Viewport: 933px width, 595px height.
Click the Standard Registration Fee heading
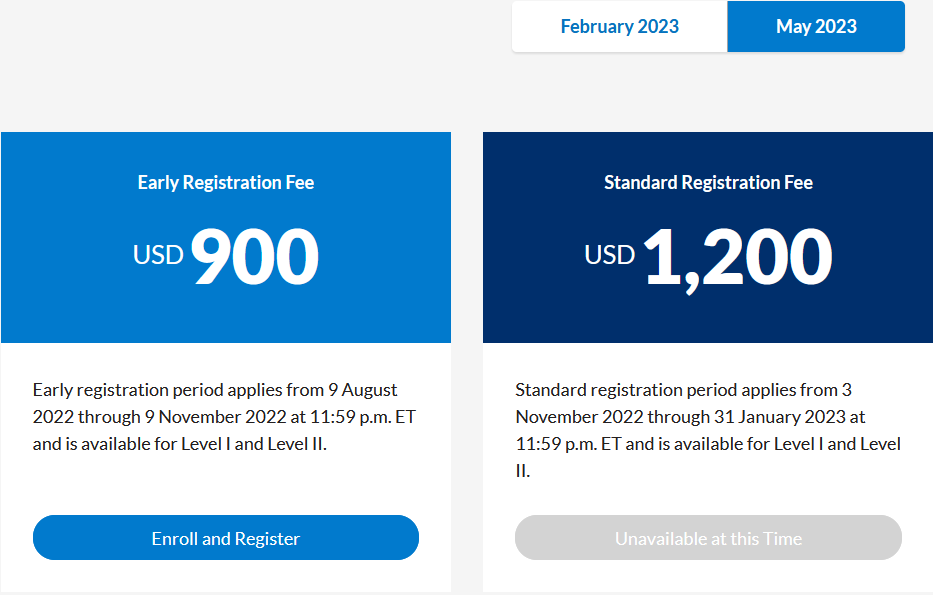point(708,182)
